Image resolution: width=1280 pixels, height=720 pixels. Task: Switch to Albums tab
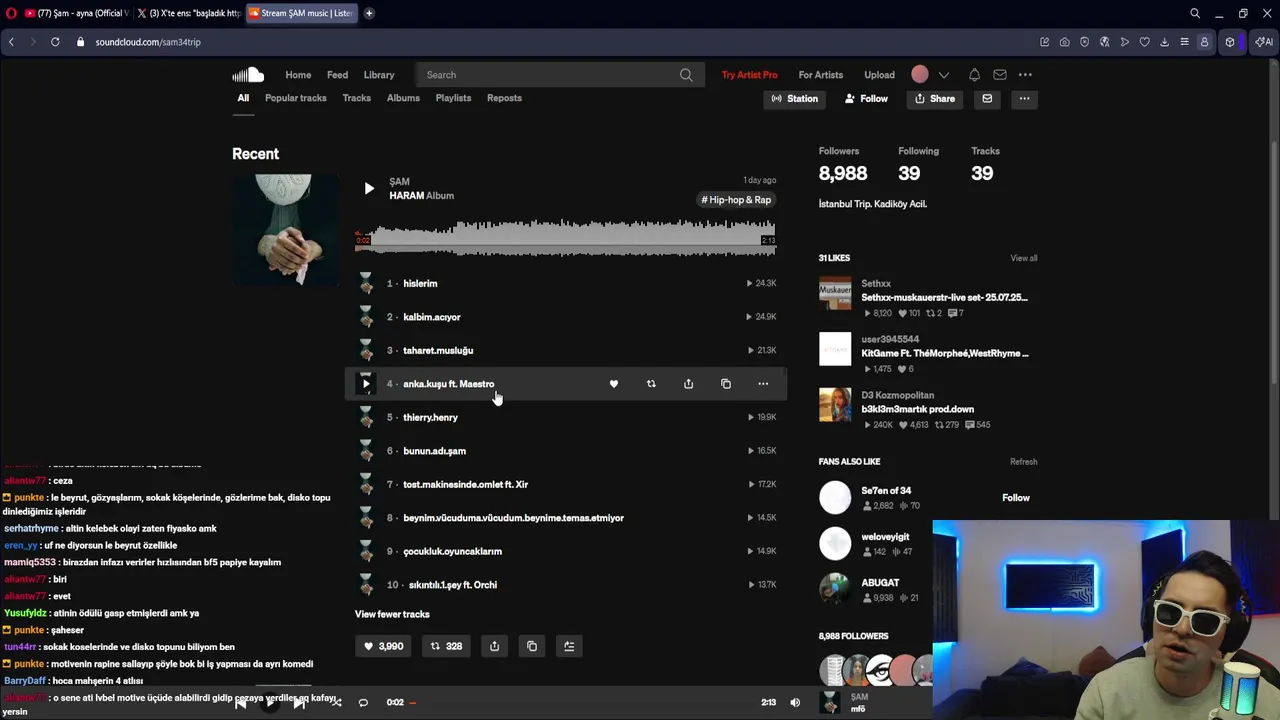pyautogui.click(x=403, y=98)
